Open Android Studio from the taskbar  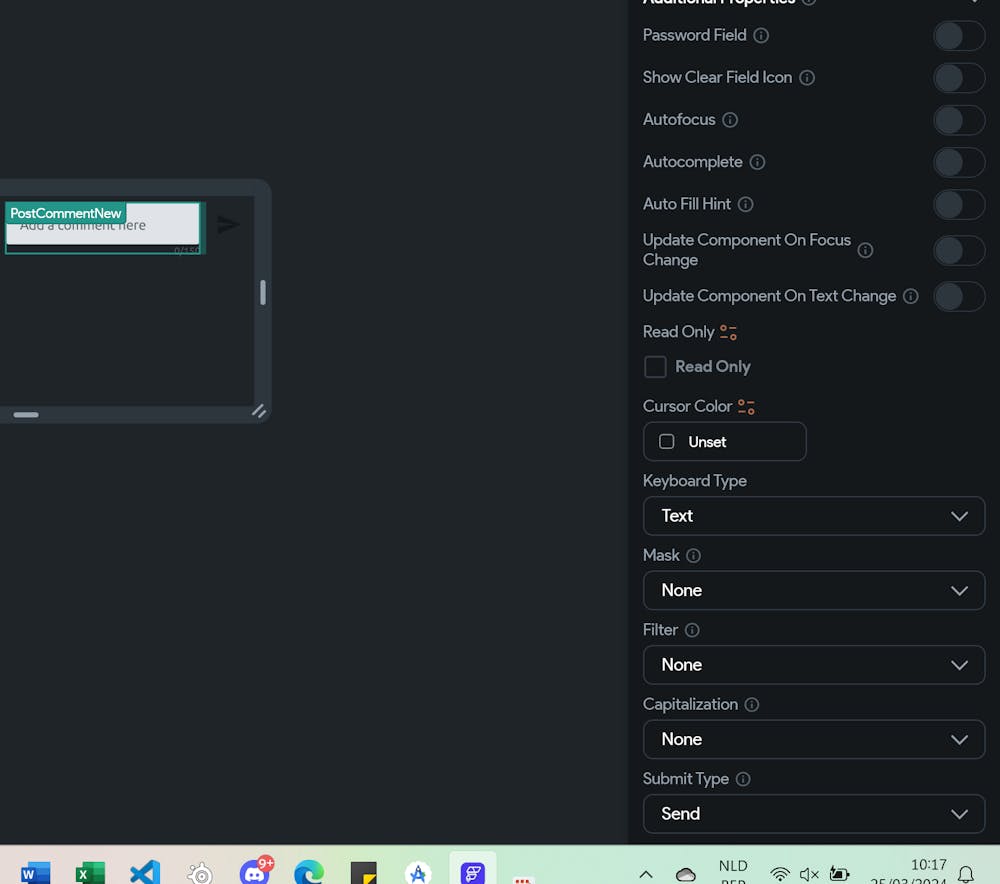click(x=418, y=873)
